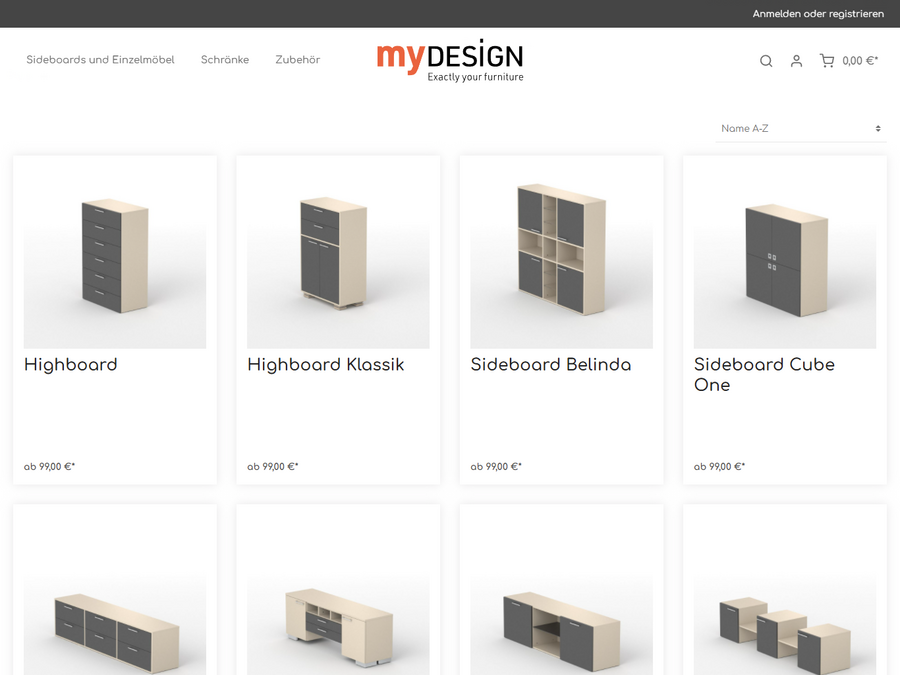Screen dimensions: 900x675
Task: Open the Schränke menu item
Action: click(x=225, y=60)
